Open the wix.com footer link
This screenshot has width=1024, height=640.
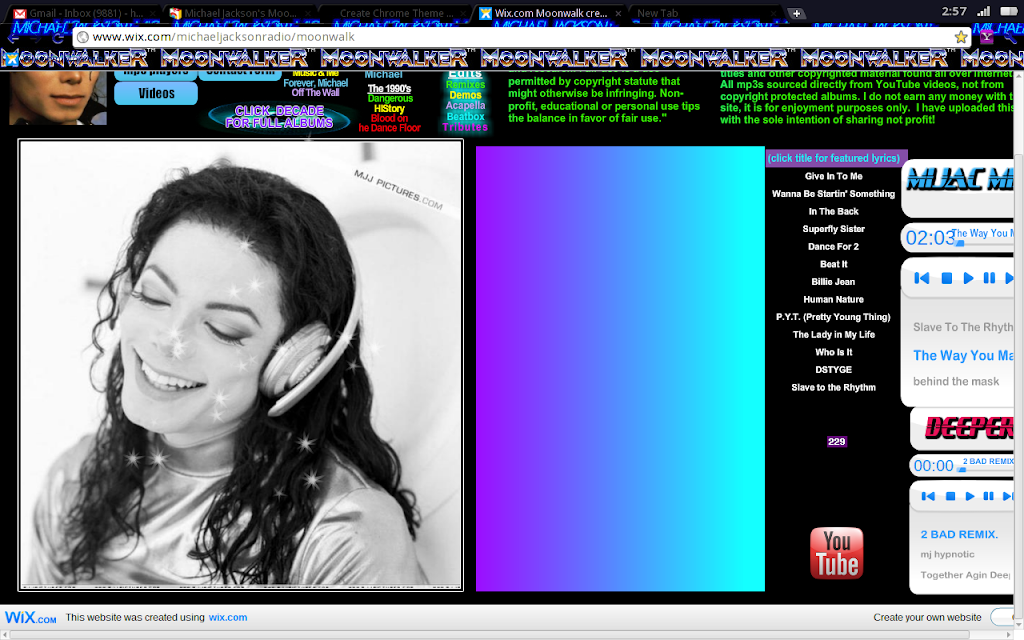click(227, 617)
